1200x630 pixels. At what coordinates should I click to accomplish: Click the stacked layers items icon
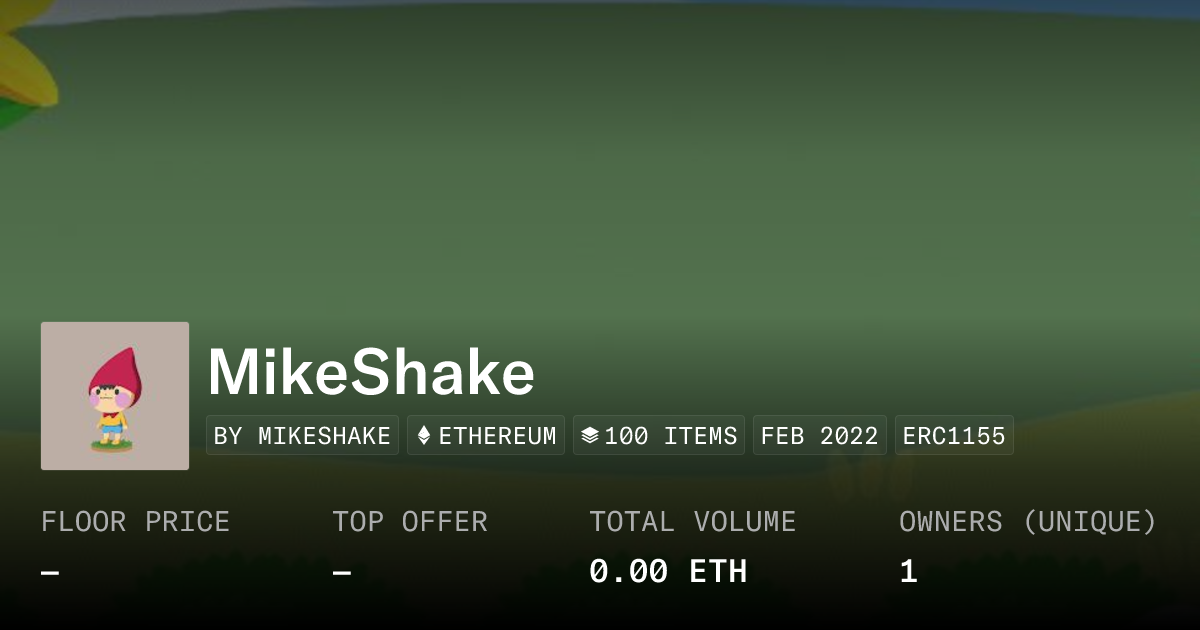coord(590,436)
